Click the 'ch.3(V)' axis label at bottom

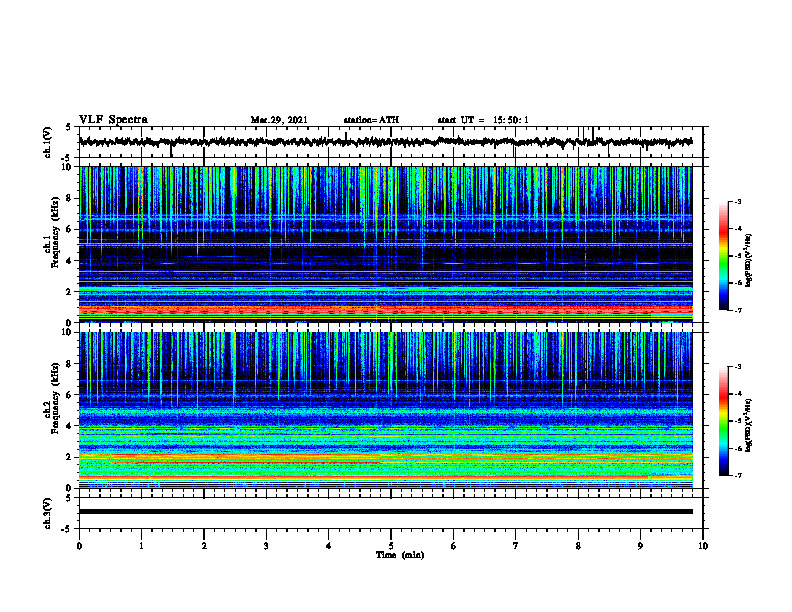click(x=48, y=513)
